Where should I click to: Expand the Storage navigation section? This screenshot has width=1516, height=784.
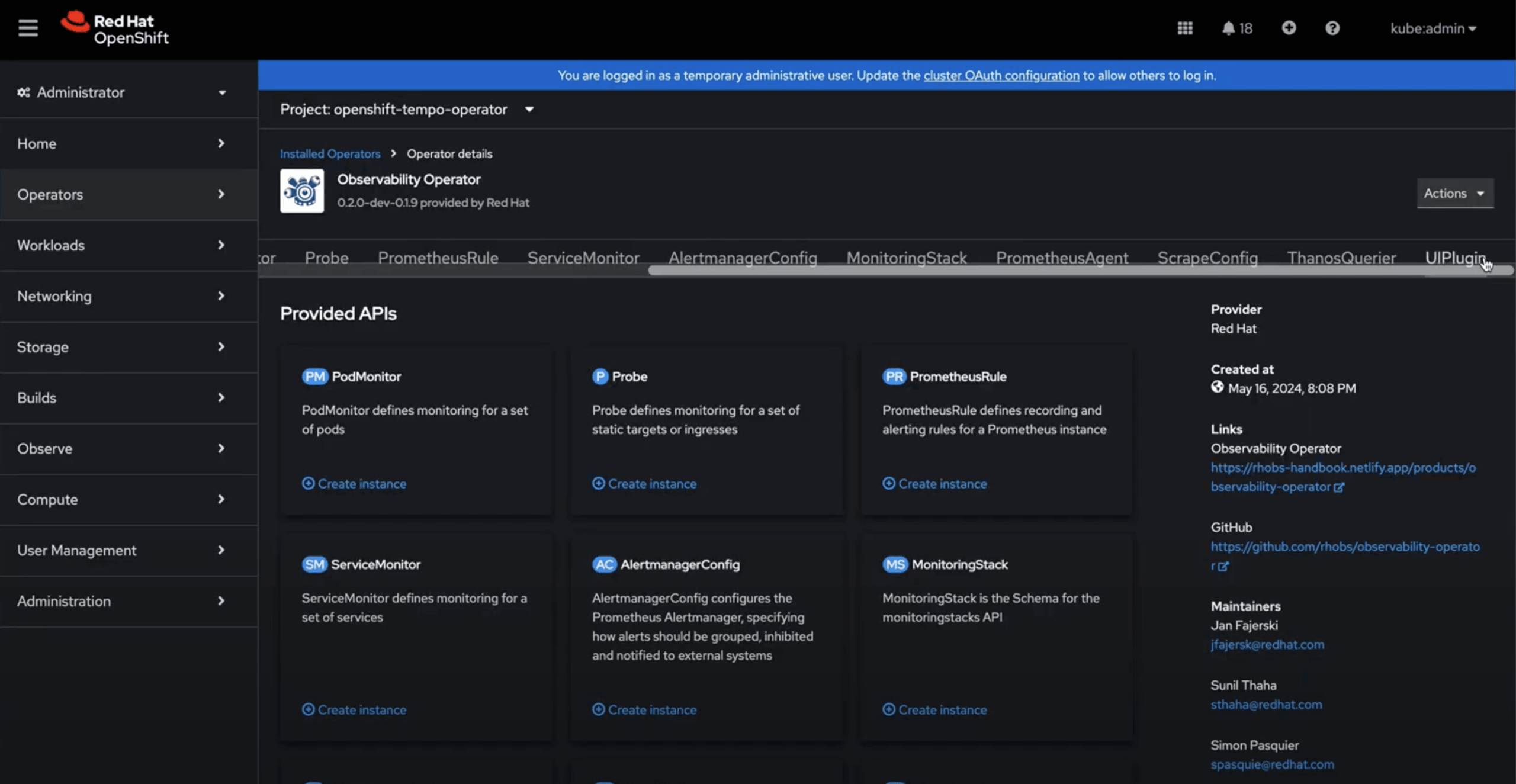[129, 347]
